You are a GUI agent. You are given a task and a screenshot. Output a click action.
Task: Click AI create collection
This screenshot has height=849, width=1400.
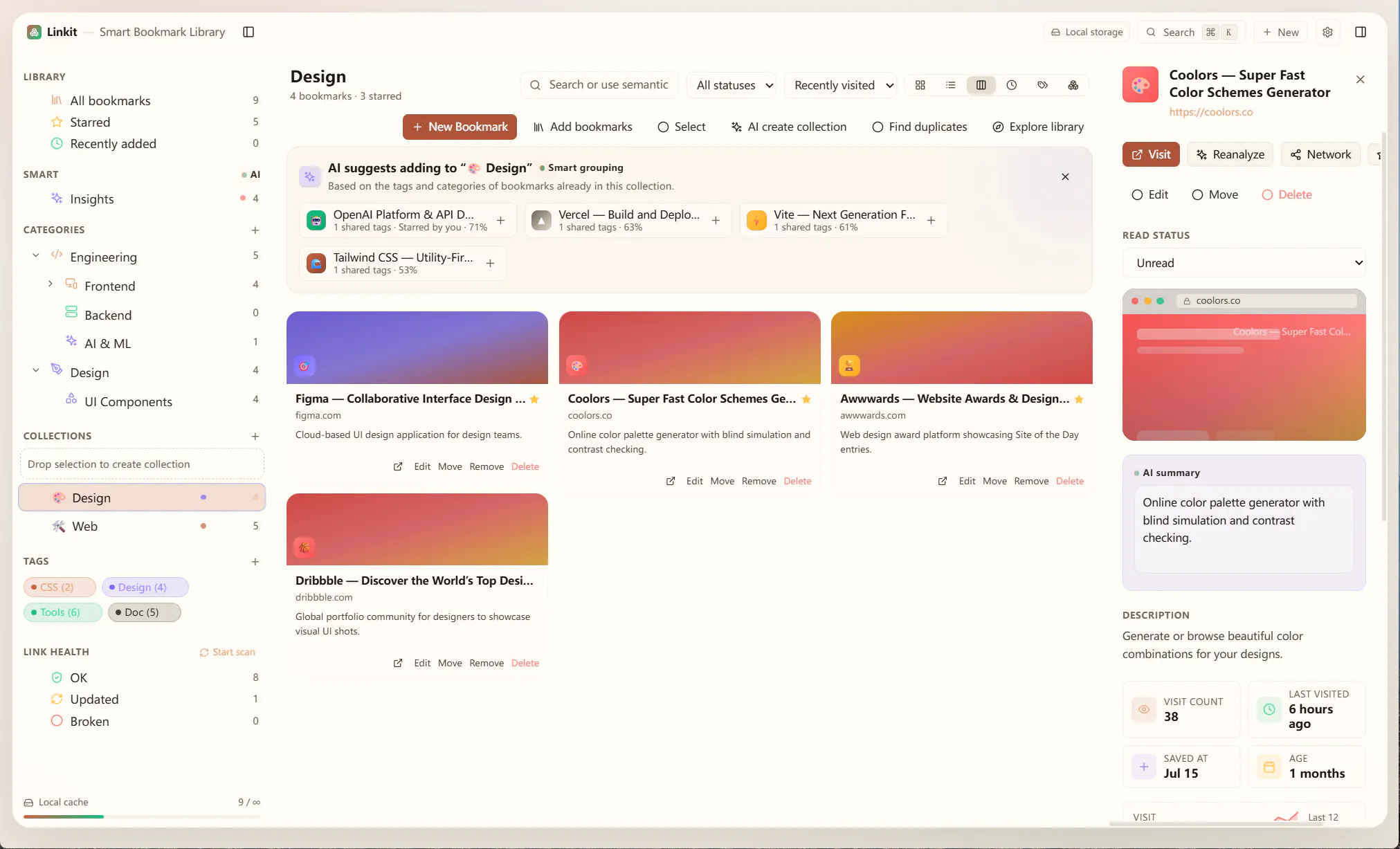[788, 127]
